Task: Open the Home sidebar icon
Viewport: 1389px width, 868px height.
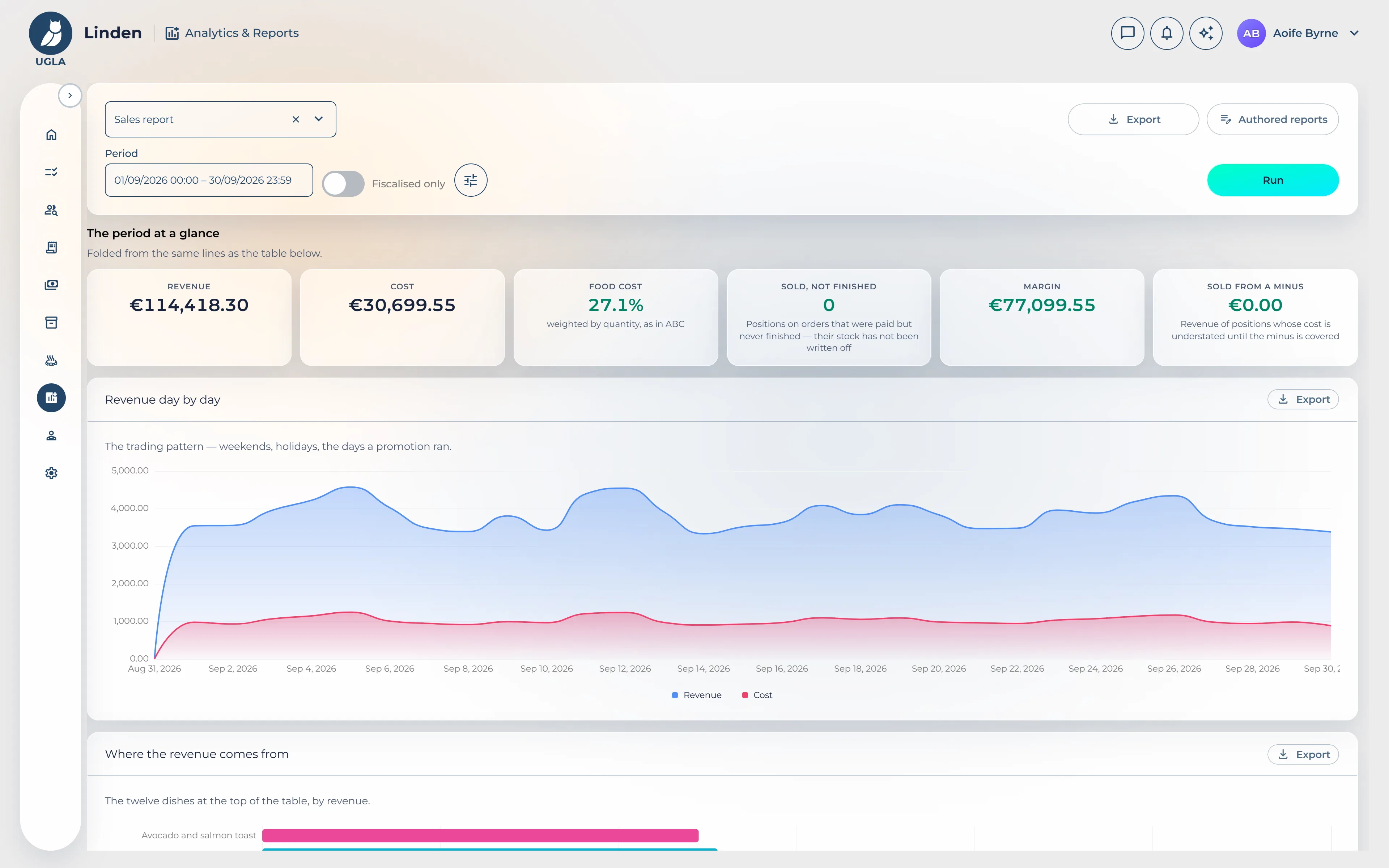Action: click(x=51, y=134)
